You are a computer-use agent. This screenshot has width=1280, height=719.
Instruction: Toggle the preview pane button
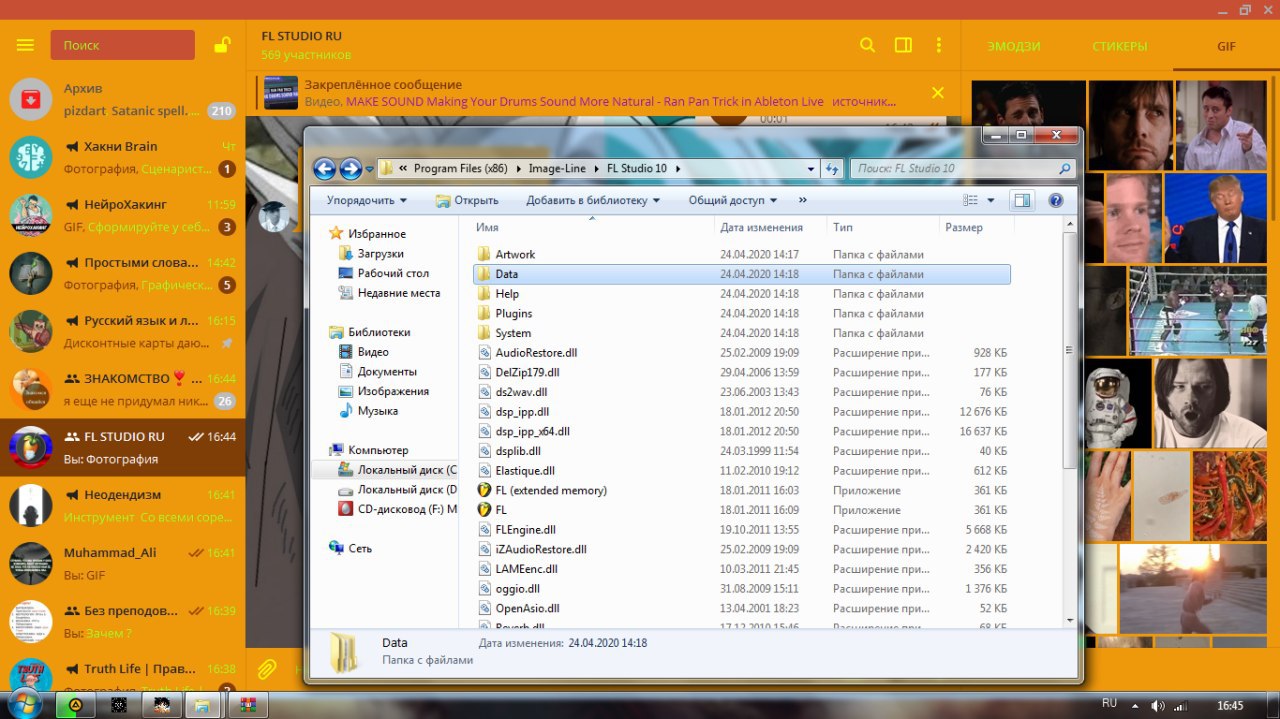point(1021,200)
